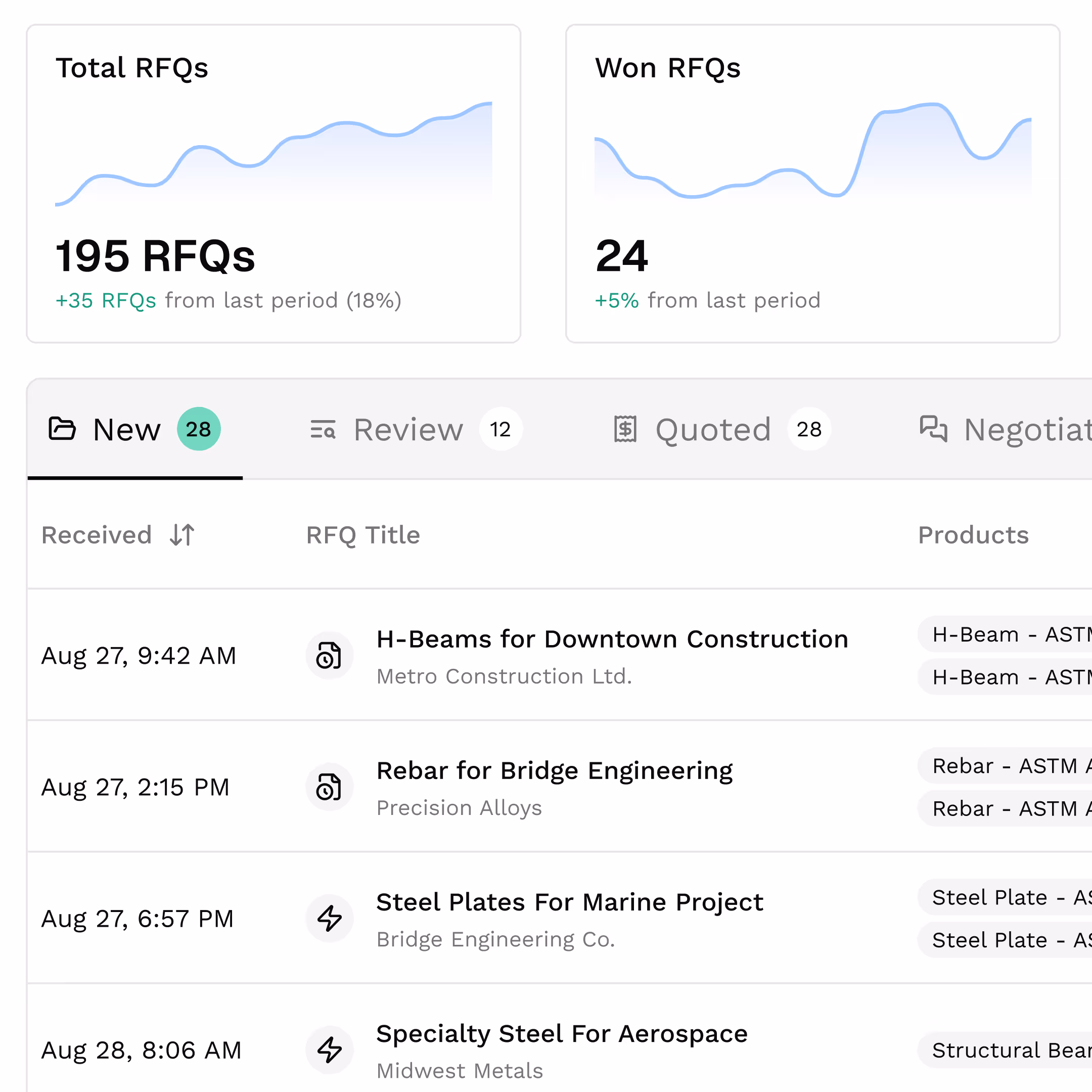Screen dimensions: 1092x1092
Task: Click the green 28 badge on New
Action: point(199,429)
